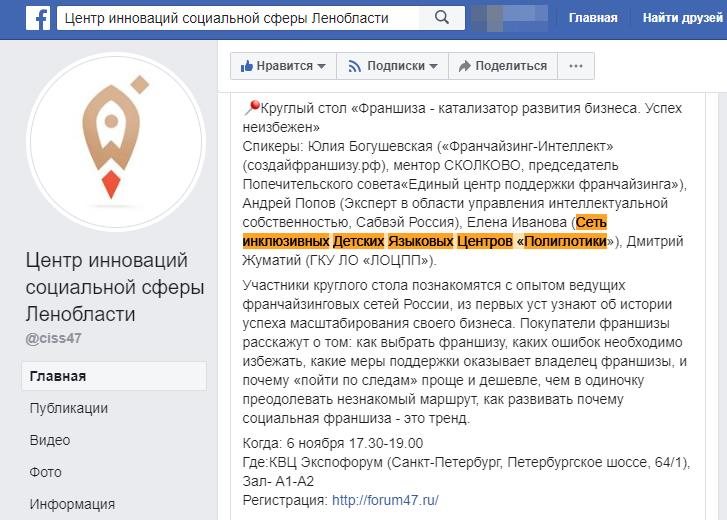Open Видео in the sidebar
Viewport: 727px width, 520px height.
(x=50, y=440)
